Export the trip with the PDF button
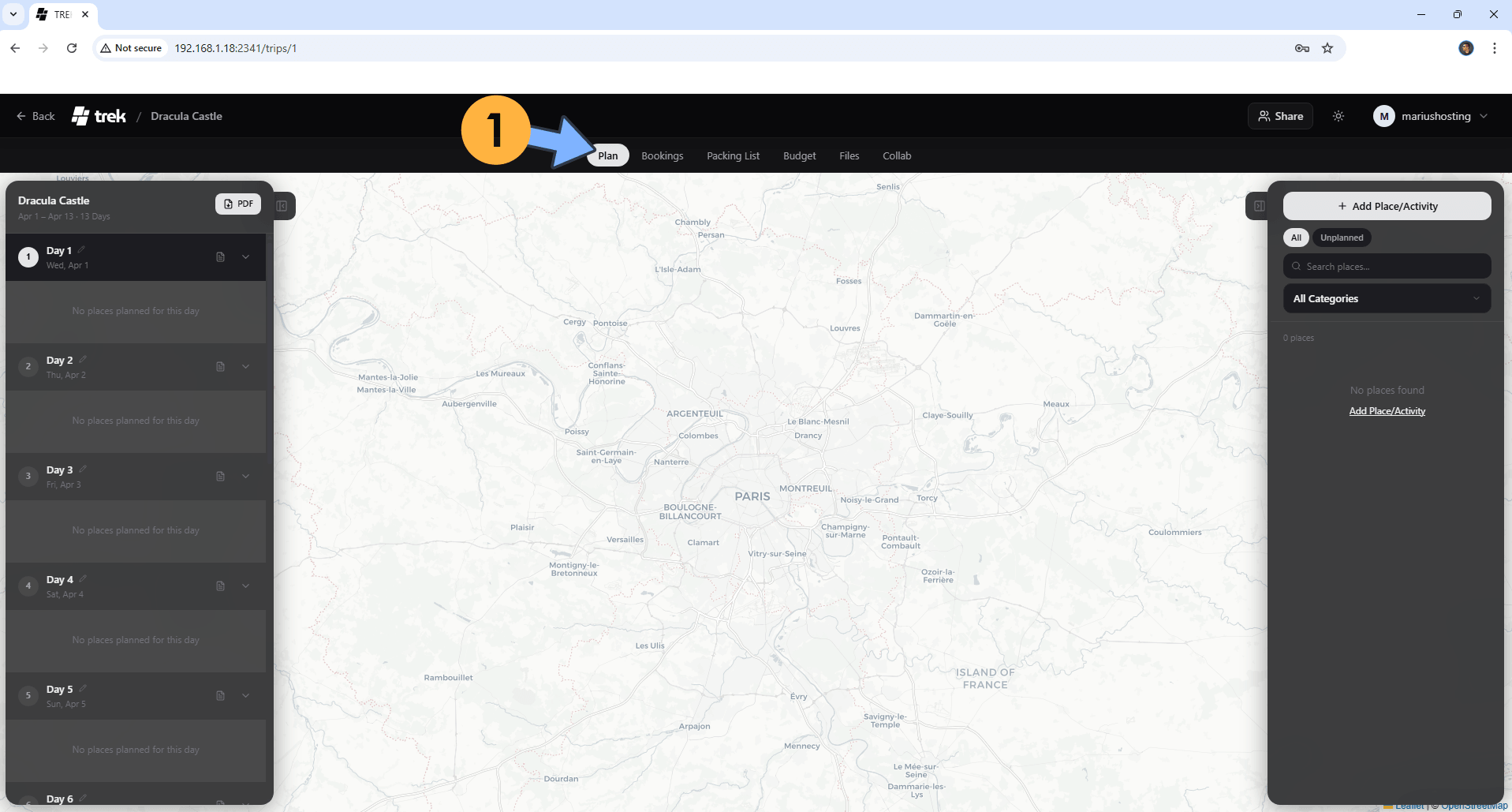 pos(238,204)
